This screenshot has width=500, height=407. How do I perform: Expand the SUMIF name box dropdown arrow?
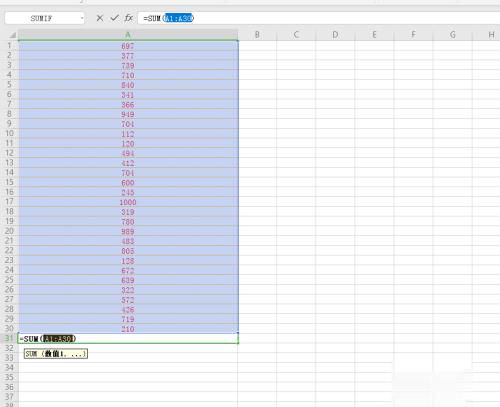point(82,18)
